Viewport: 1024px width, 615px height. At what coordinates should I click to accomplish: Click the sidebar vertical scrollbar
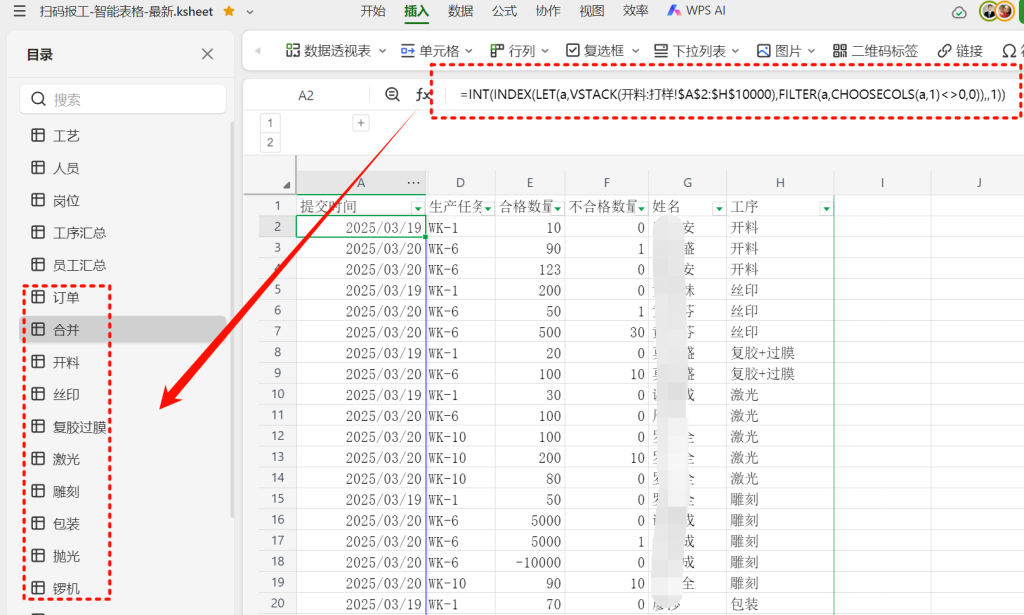pos(232,320)
